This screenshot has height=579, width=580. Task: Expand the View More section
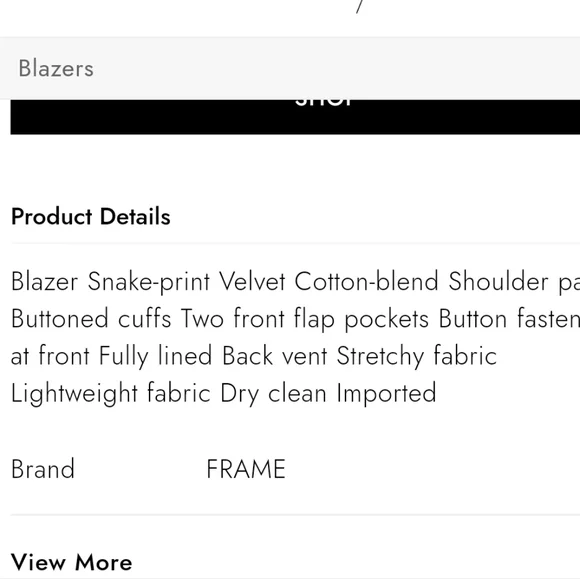click(71, 562)
